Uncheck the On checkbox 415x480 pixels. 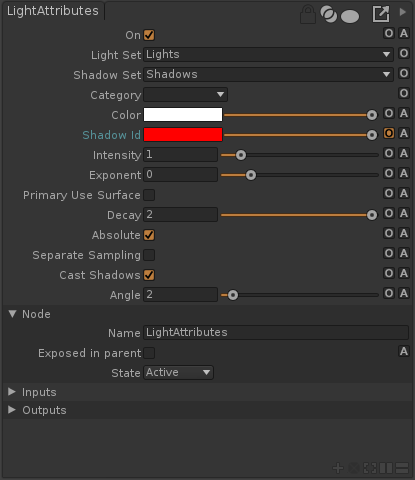pos(149,35)
